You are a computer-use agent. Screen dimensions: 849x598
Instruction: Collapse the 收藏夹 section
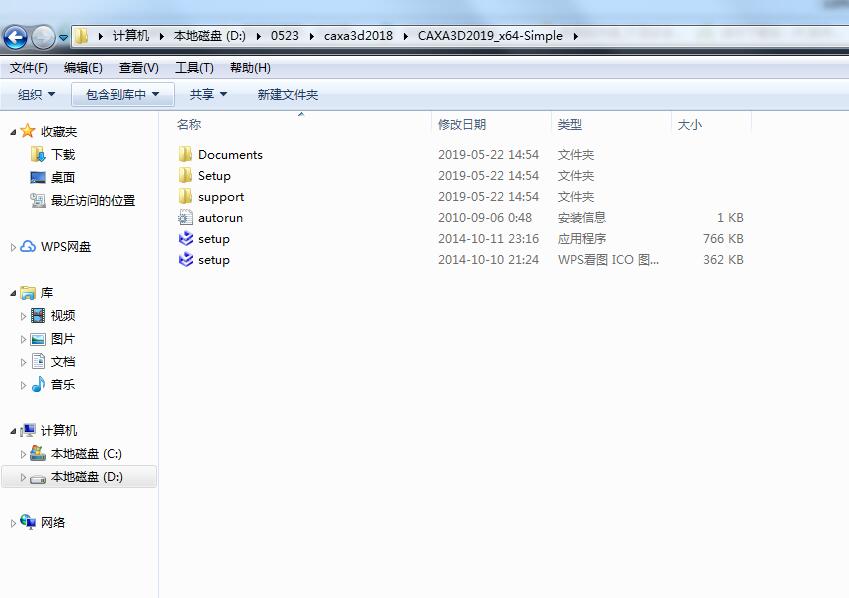click(x=13, y=132)
